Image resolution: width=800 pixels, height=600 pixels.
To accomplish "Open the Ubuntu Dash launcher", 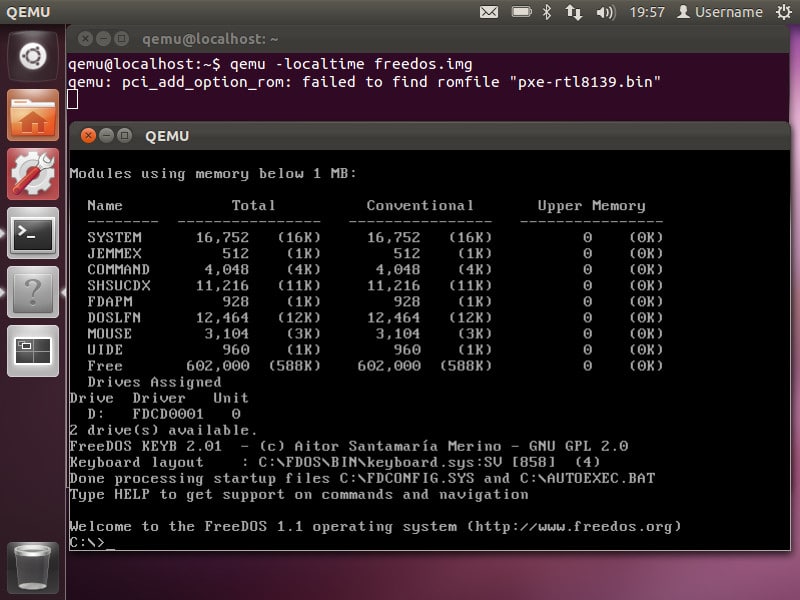I will point(32,55).
